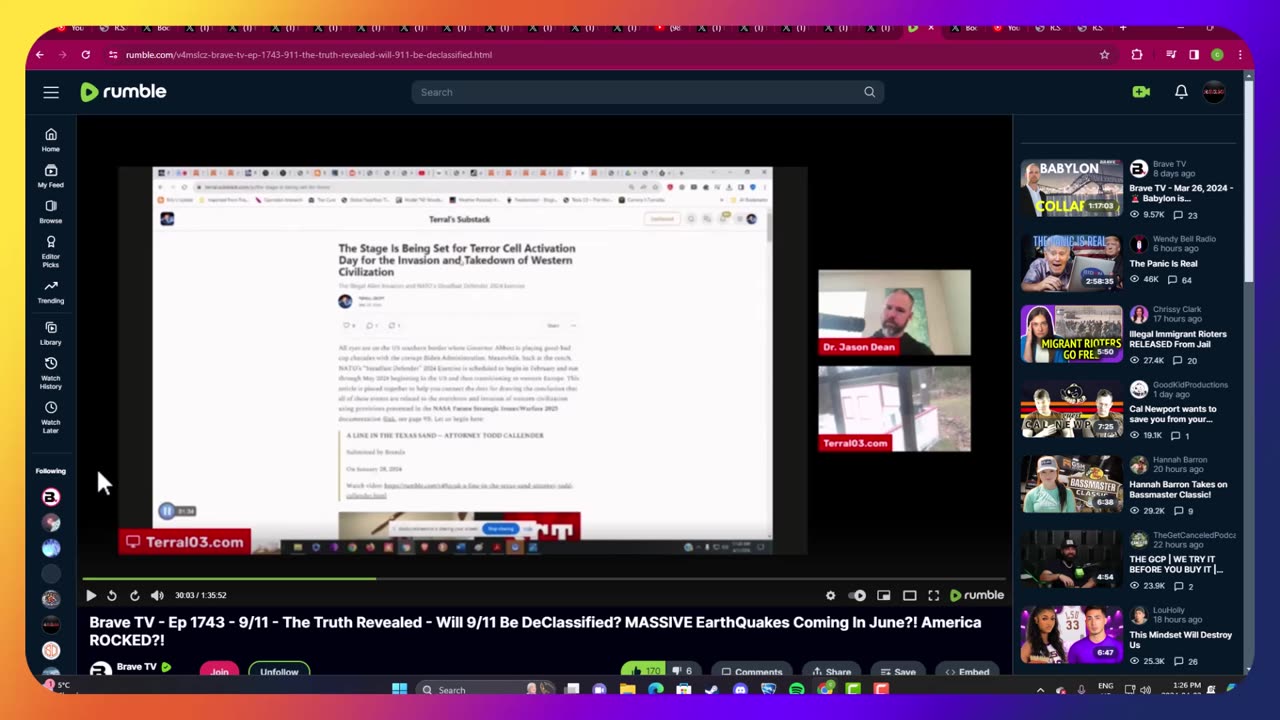
Task: Open 'The Panic Is Real' video thumbnail
Action: click(1071, 263)
